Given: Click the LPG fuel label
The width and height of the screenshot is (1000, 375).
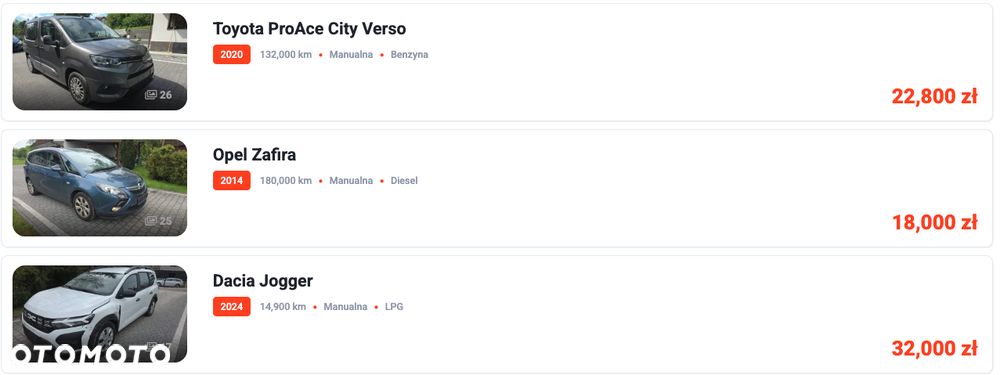Looking at the screenshot, I should [394, 307].
